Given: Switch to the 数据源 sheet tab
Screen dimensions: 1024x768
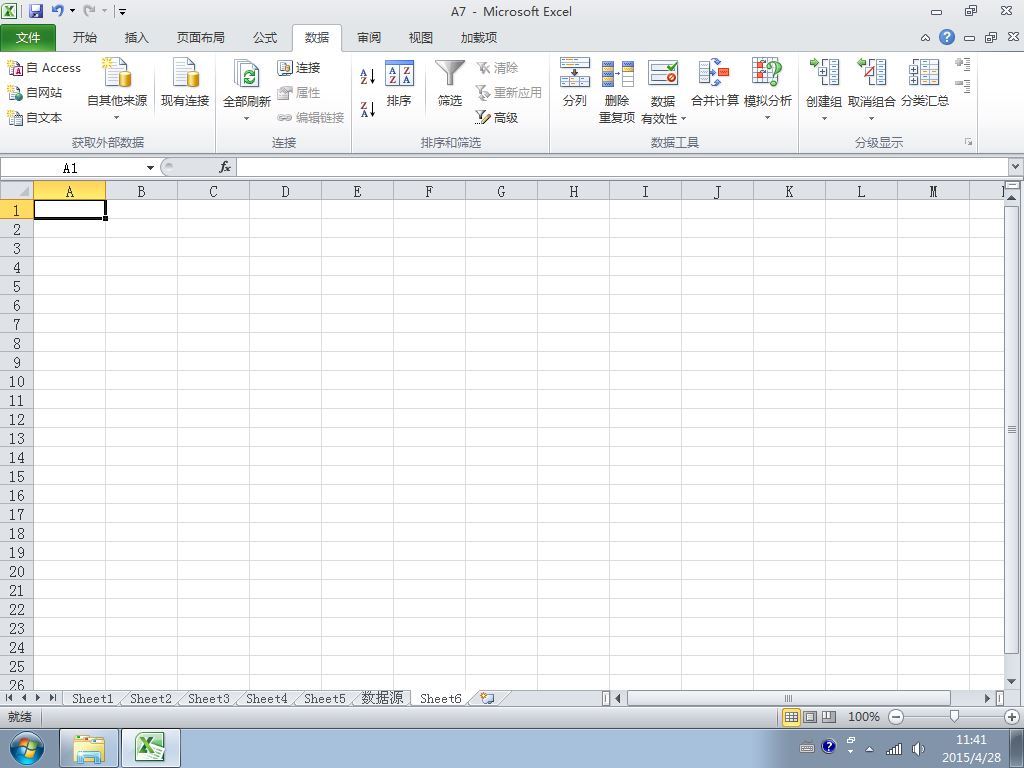Looking at the screenshot, I should click(x=382, y=698).
